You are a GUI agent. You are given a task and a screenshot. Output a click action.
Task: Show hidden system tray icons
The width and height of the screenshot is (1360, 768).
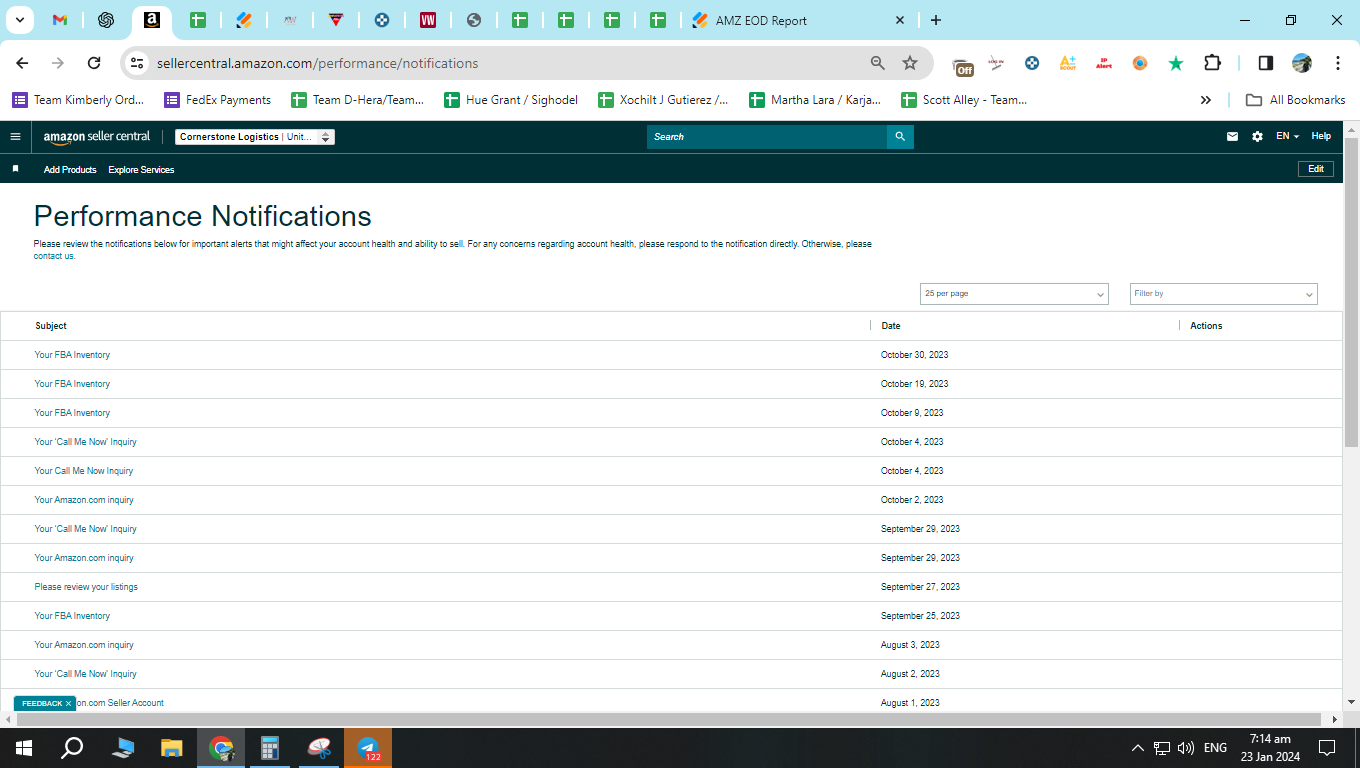tap(1137, 748)
